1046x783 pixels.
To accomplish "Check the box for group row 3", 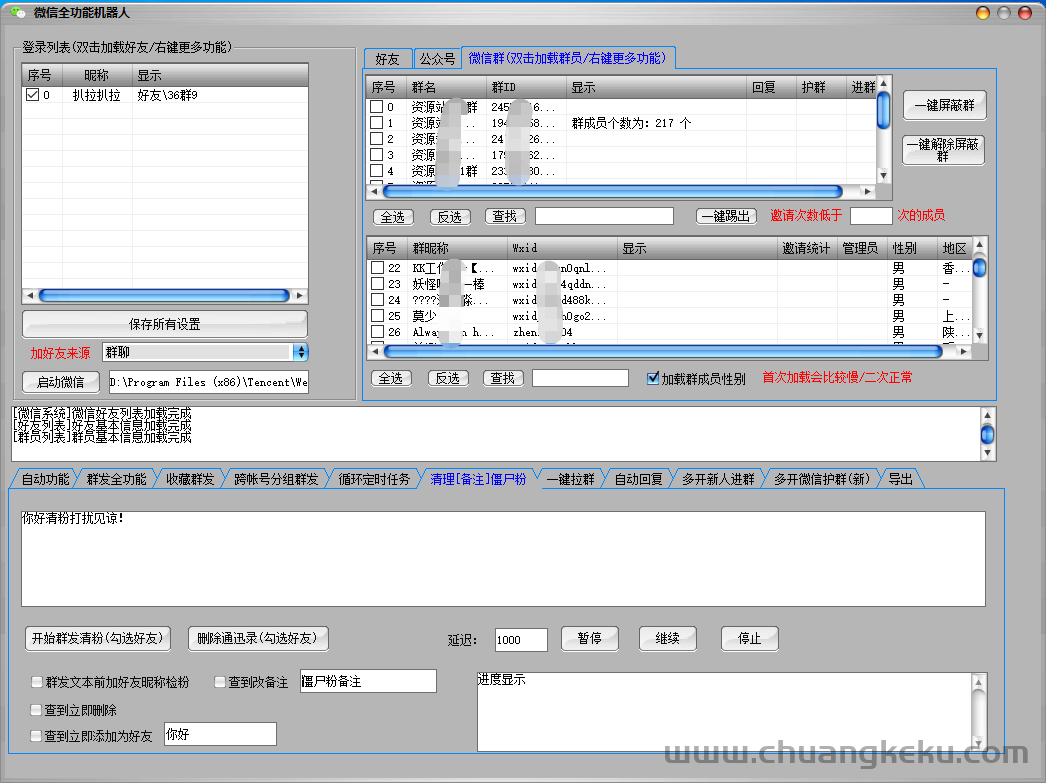I will [x=376, y=155].
